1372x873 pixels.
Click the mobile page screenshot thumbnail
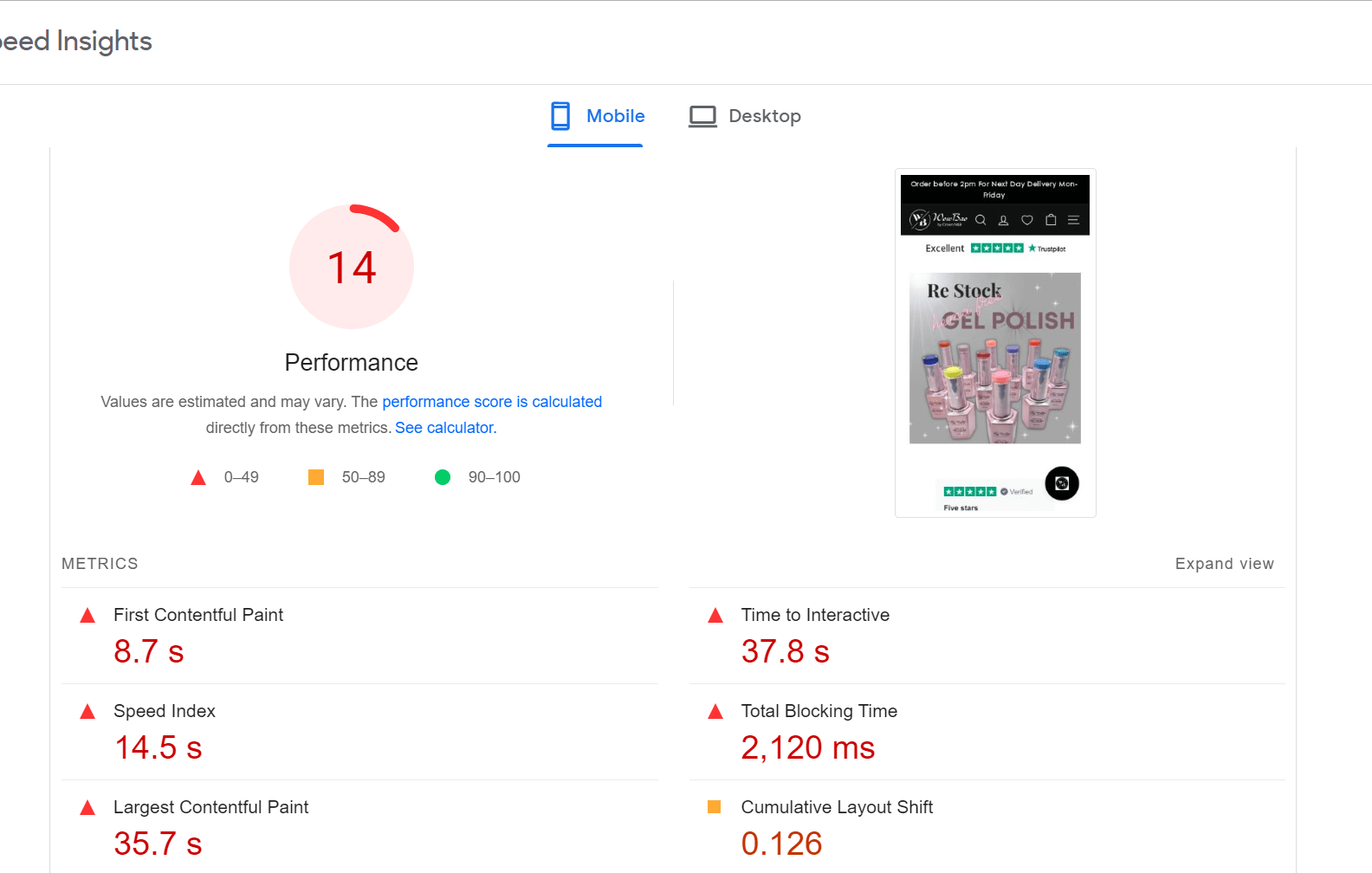(995, 343)
